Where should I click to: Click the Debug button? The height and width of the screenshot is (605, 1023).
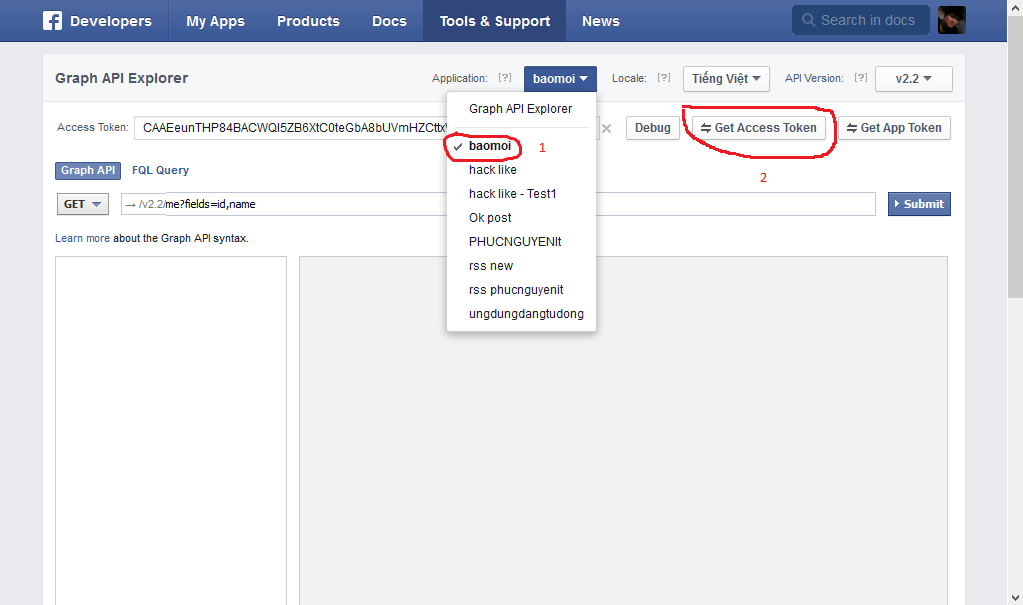[x=652, y=128]
